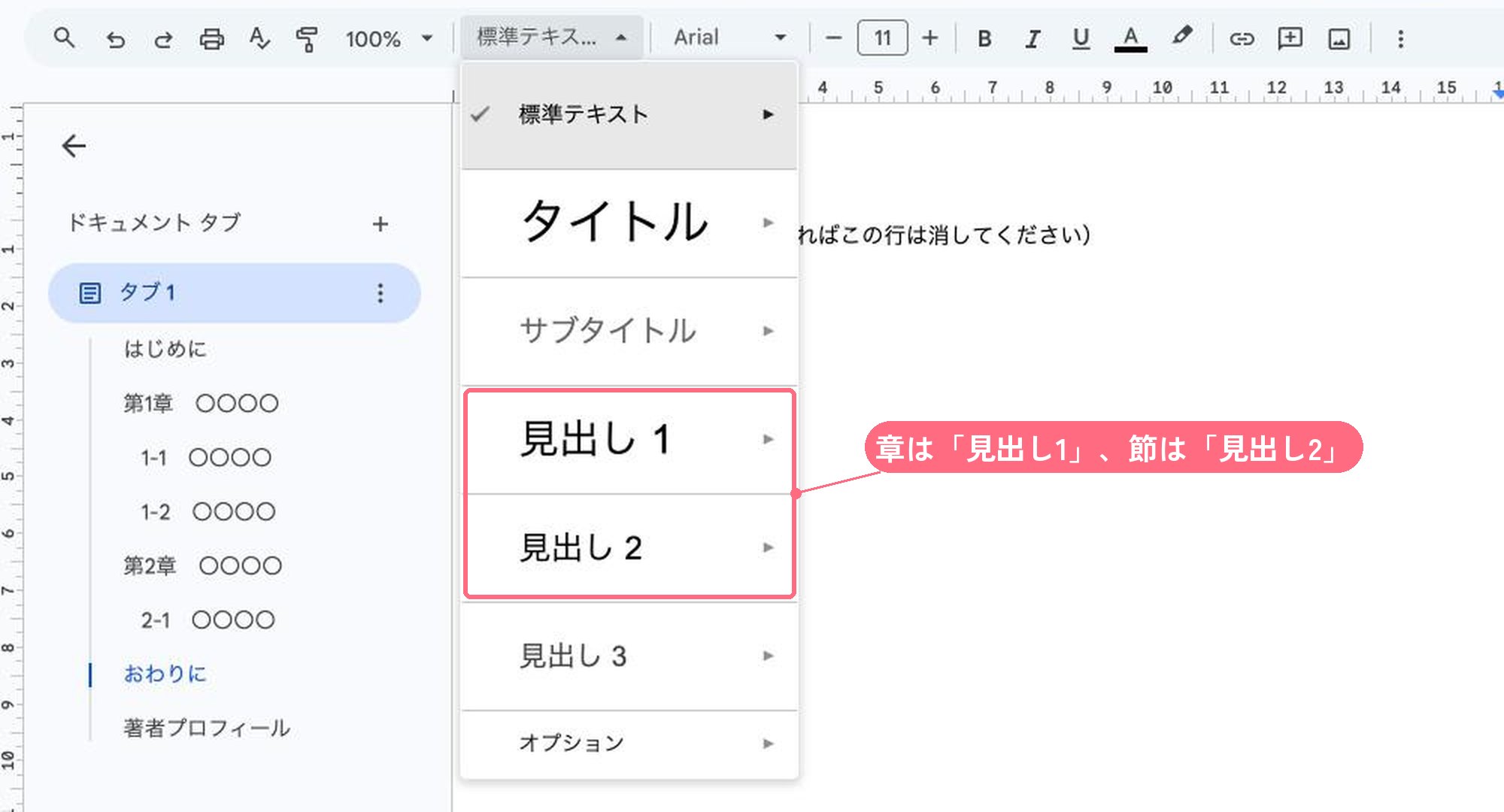Apply 見出し 2 style

(629, 547)
